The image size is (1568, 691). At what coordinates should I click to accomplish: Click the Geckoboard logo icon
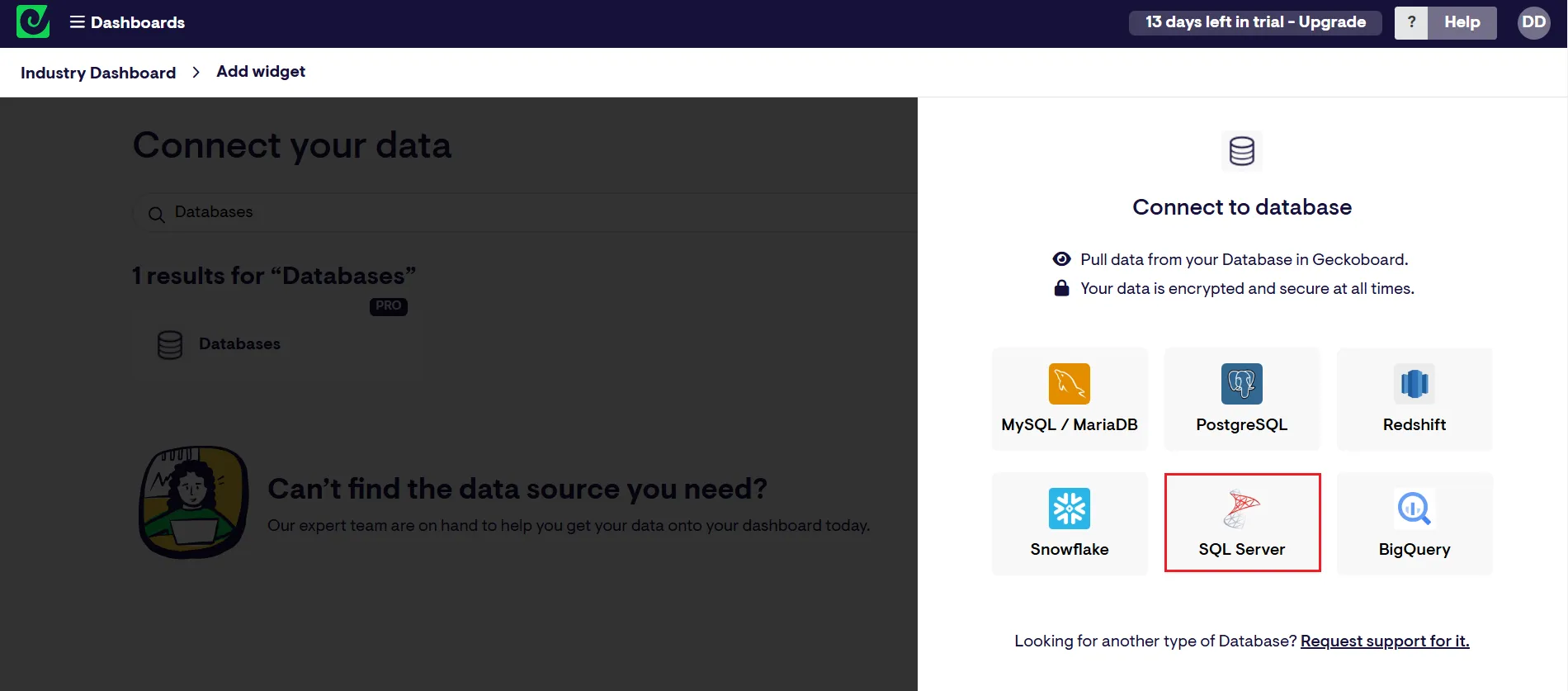pos(33,22)
